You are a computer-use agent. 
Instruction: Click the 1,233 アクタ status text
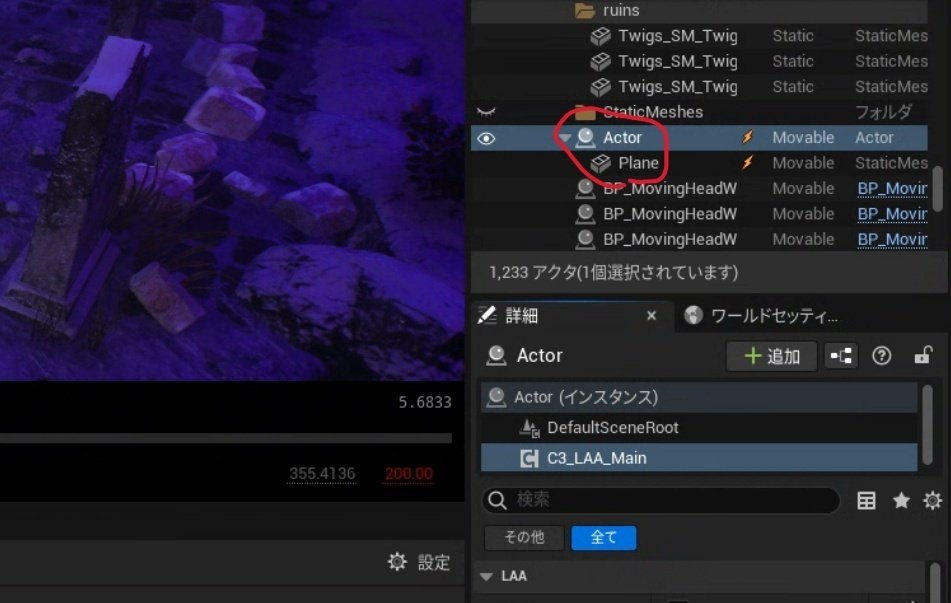pos(613,272)
